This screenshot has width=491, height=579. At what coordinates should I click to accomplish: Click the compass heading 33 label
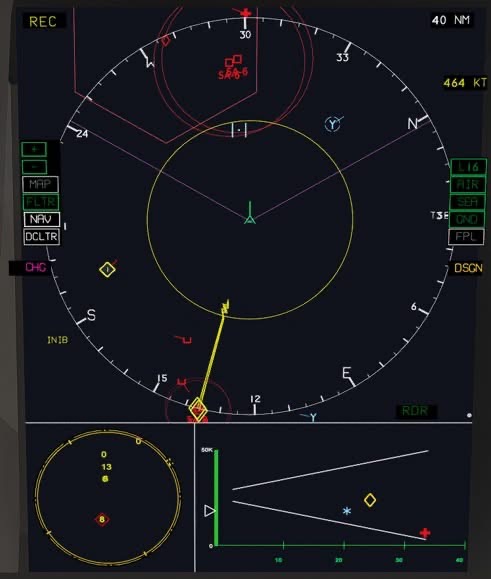[343, 58]
